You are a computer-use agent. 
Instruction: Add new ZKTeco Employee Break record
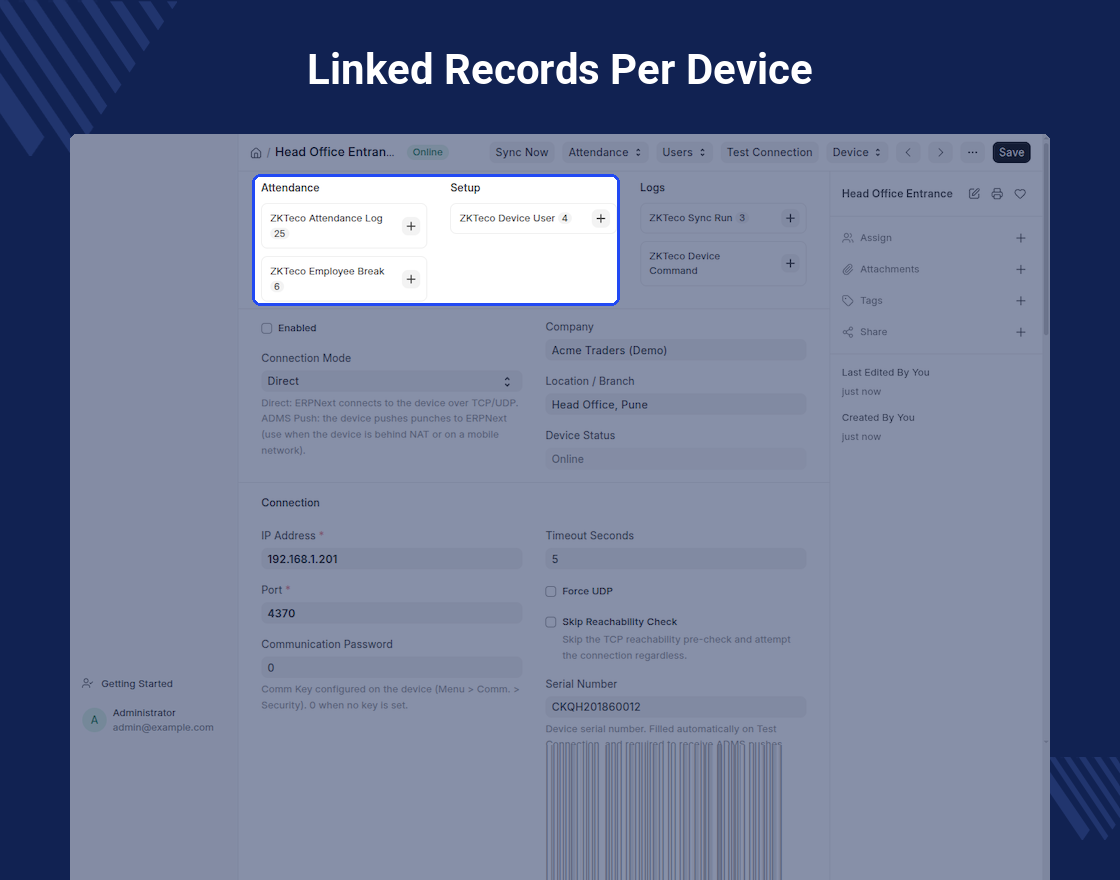coord(411,279)
